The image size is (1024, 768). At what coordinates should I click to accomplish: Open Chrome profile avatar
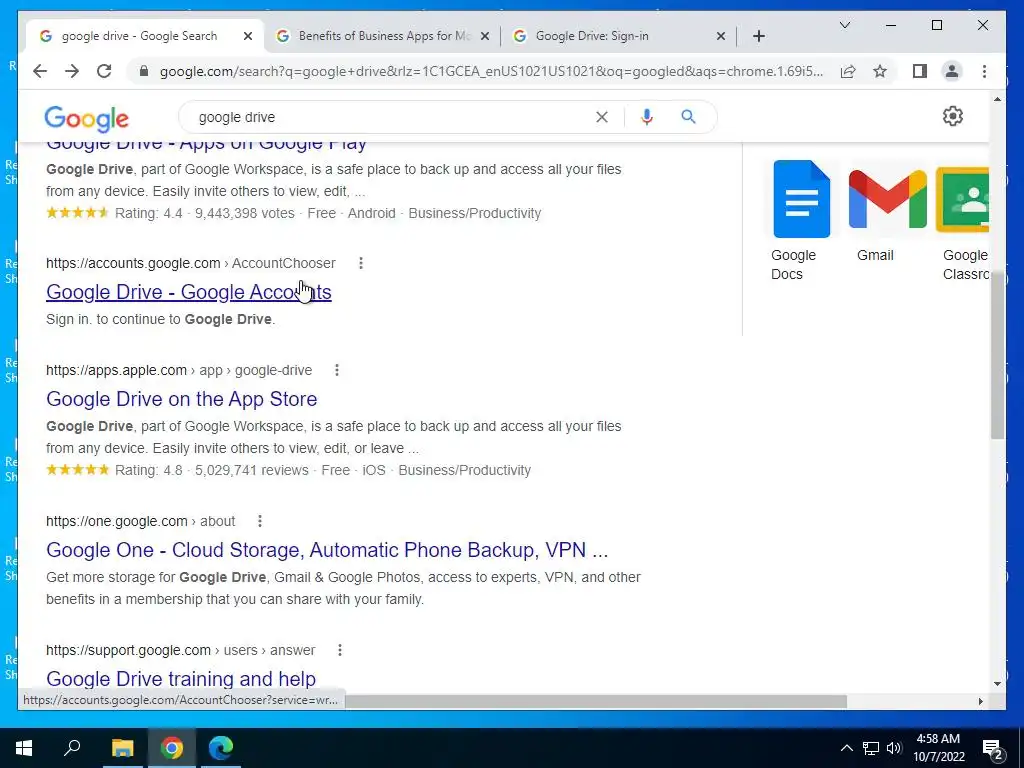(x=952, y=71)
